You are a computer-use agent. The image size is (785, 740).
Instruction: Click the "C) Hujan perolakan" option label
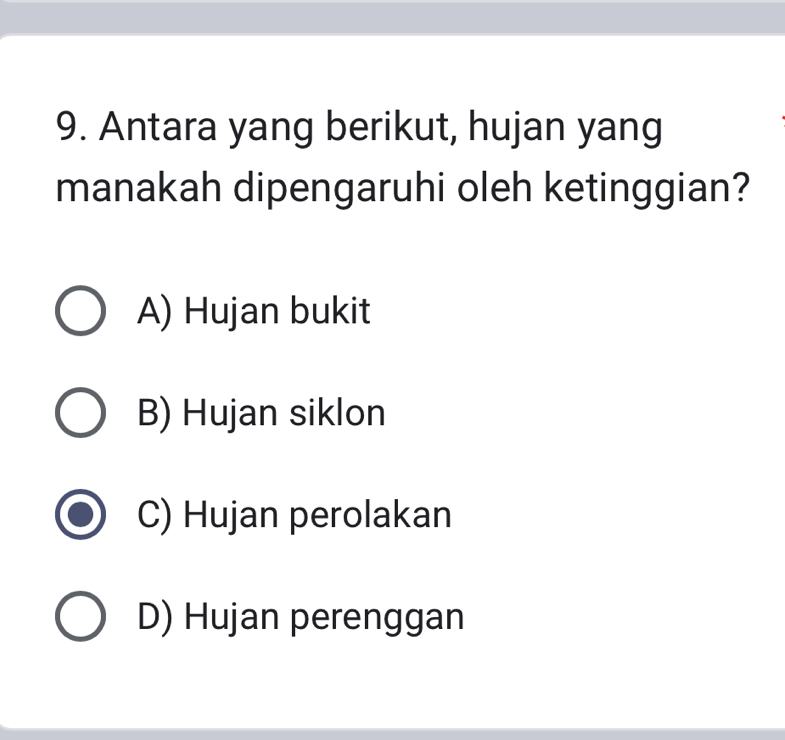295,515
